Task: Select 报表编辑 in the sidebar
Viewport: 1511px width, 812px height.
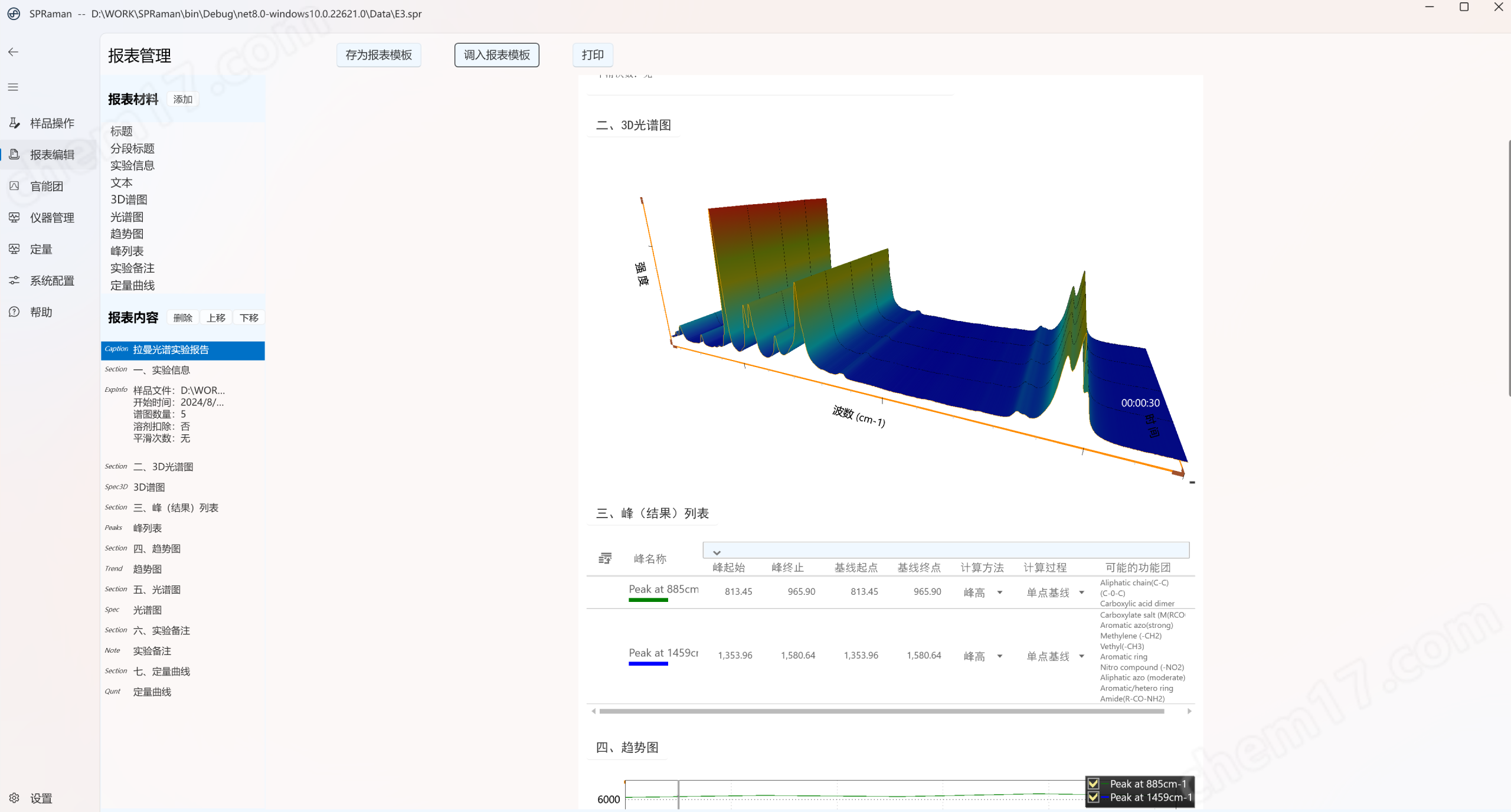Action: [52, 155]
